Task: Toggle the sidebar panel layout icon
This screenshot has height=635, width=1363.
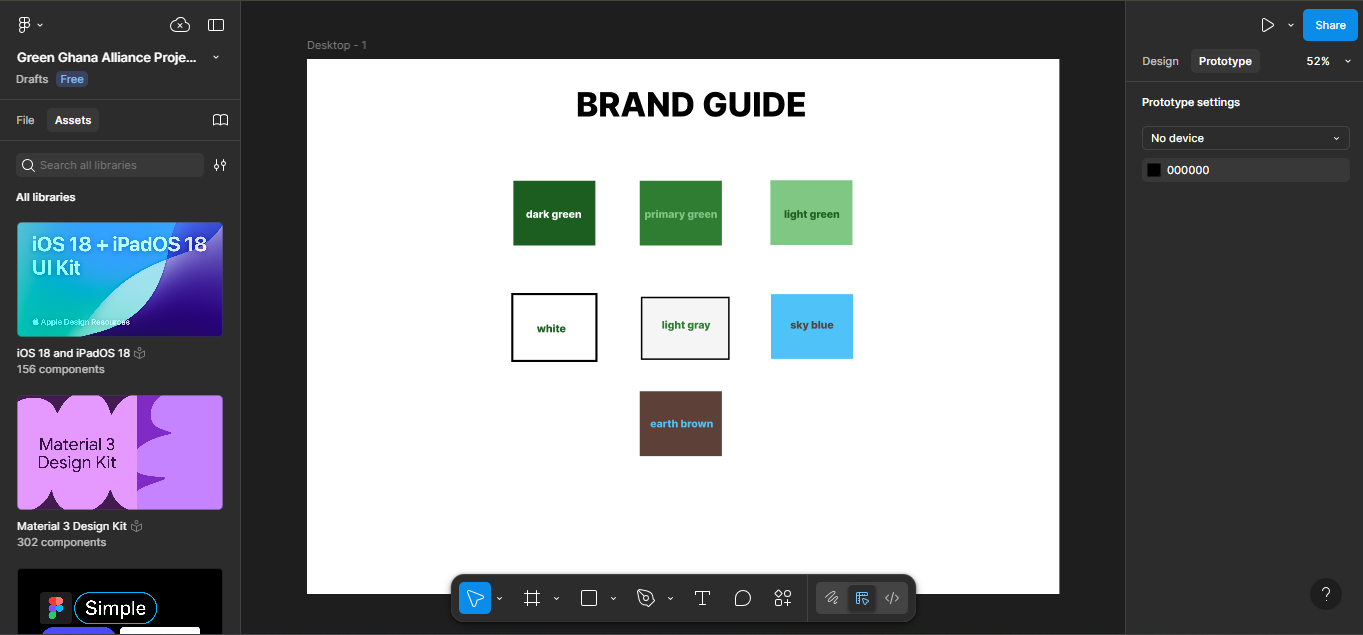Action: click(x=216, y=25)
